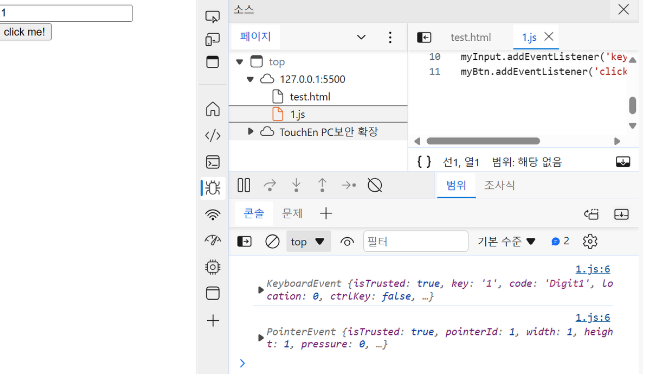
Task: Click the step out function arrow
Action: point(322,185)
